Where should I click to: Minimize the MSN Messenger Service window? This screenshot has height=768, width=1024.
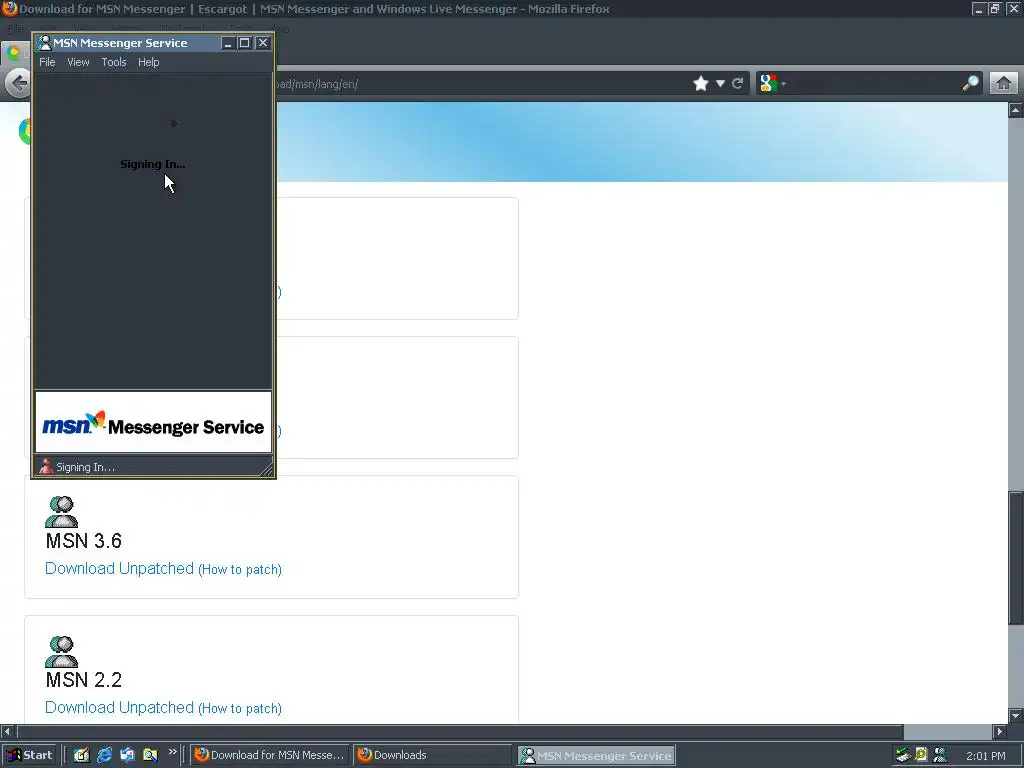point(228,43)
